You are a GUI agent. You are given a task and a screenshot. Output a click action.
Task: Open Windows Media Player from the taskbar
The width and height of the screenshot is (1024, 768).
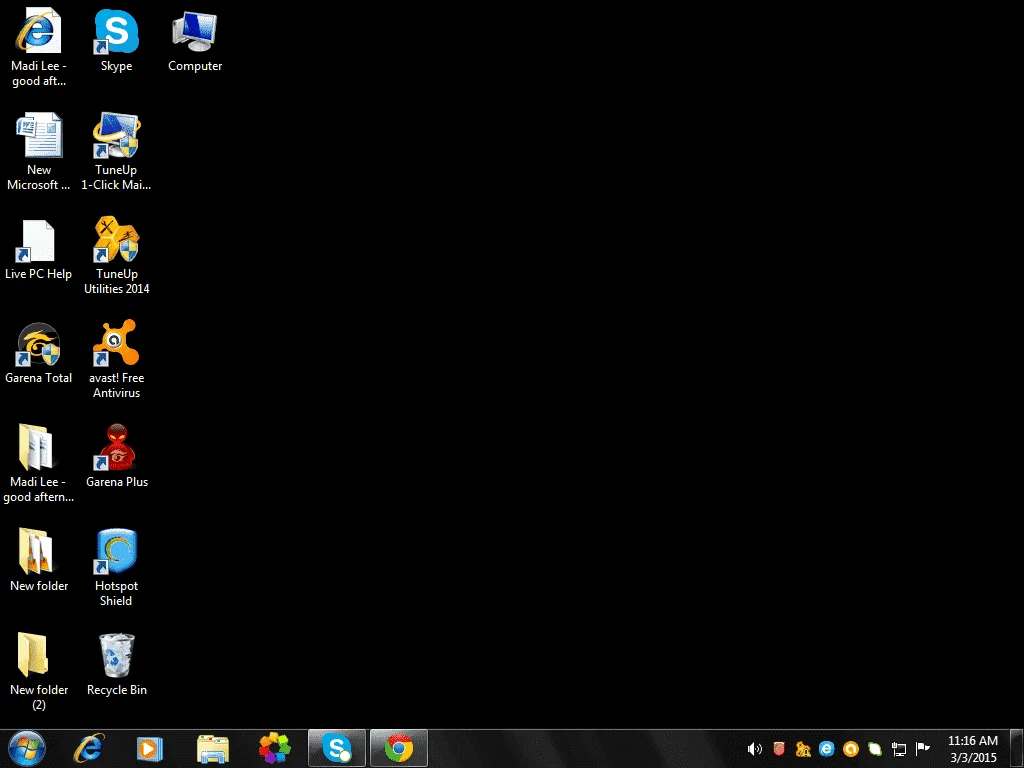pyautogui.click(x=150, y=748)
